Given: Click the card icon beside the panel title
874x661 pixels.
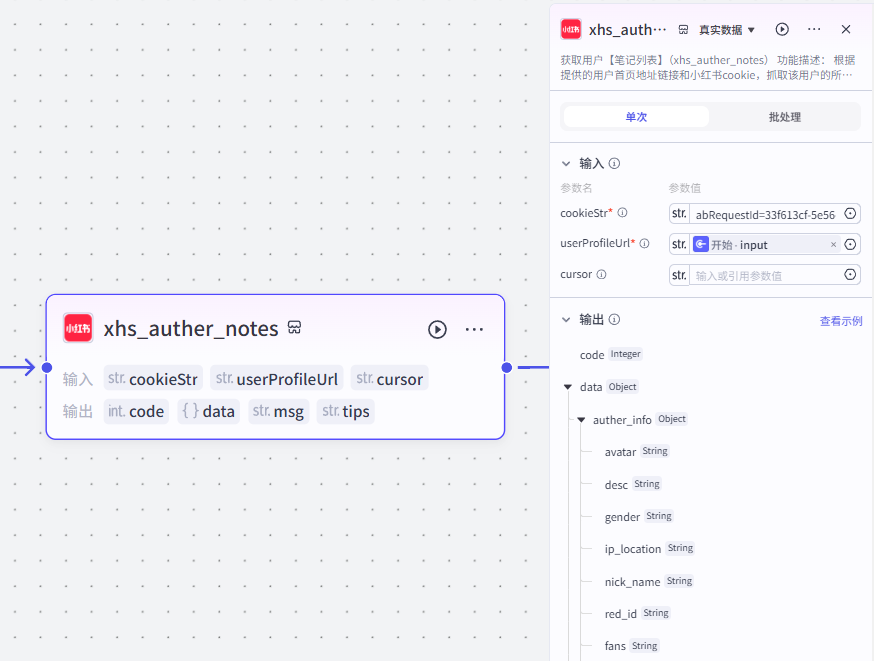Looking at the screenshot, I should (x=683, y=29).
